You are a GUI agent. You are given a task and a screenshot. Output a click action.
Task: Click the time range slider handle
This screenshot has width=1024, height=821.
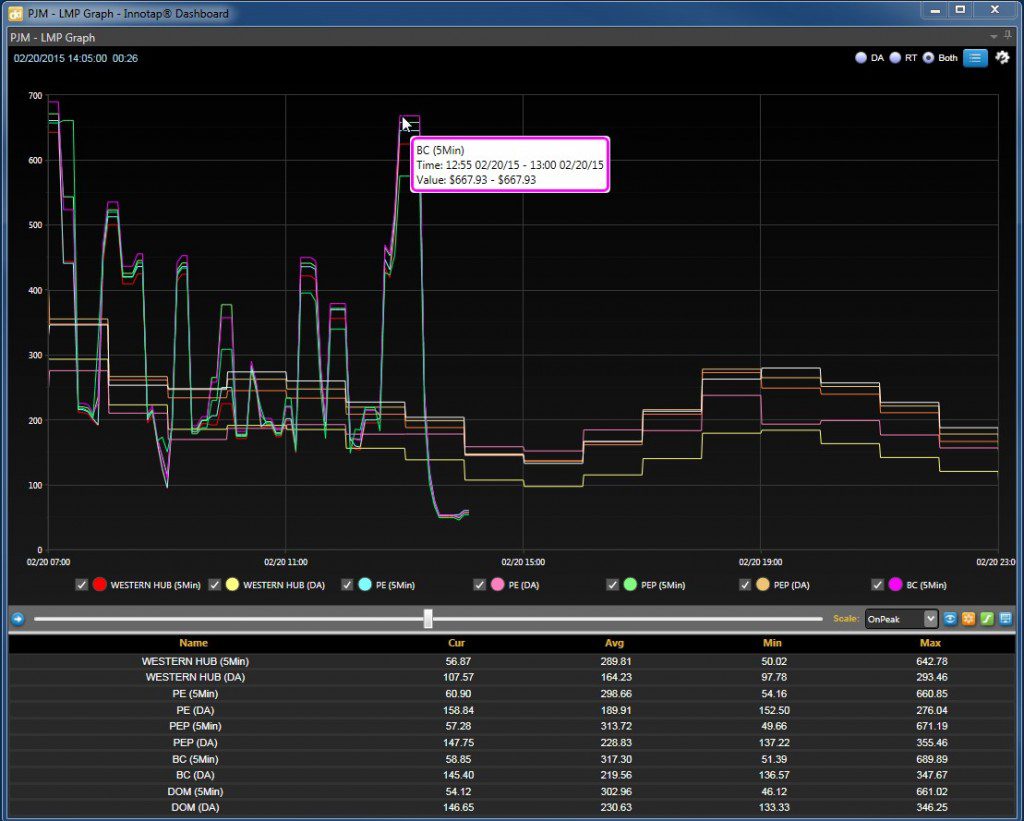[x=428, y=619]
